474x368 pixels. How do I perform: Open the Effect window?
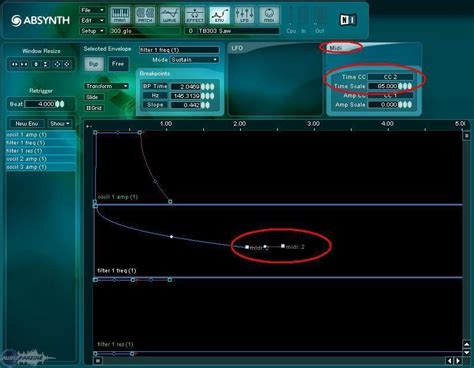[x=195, y=15]
